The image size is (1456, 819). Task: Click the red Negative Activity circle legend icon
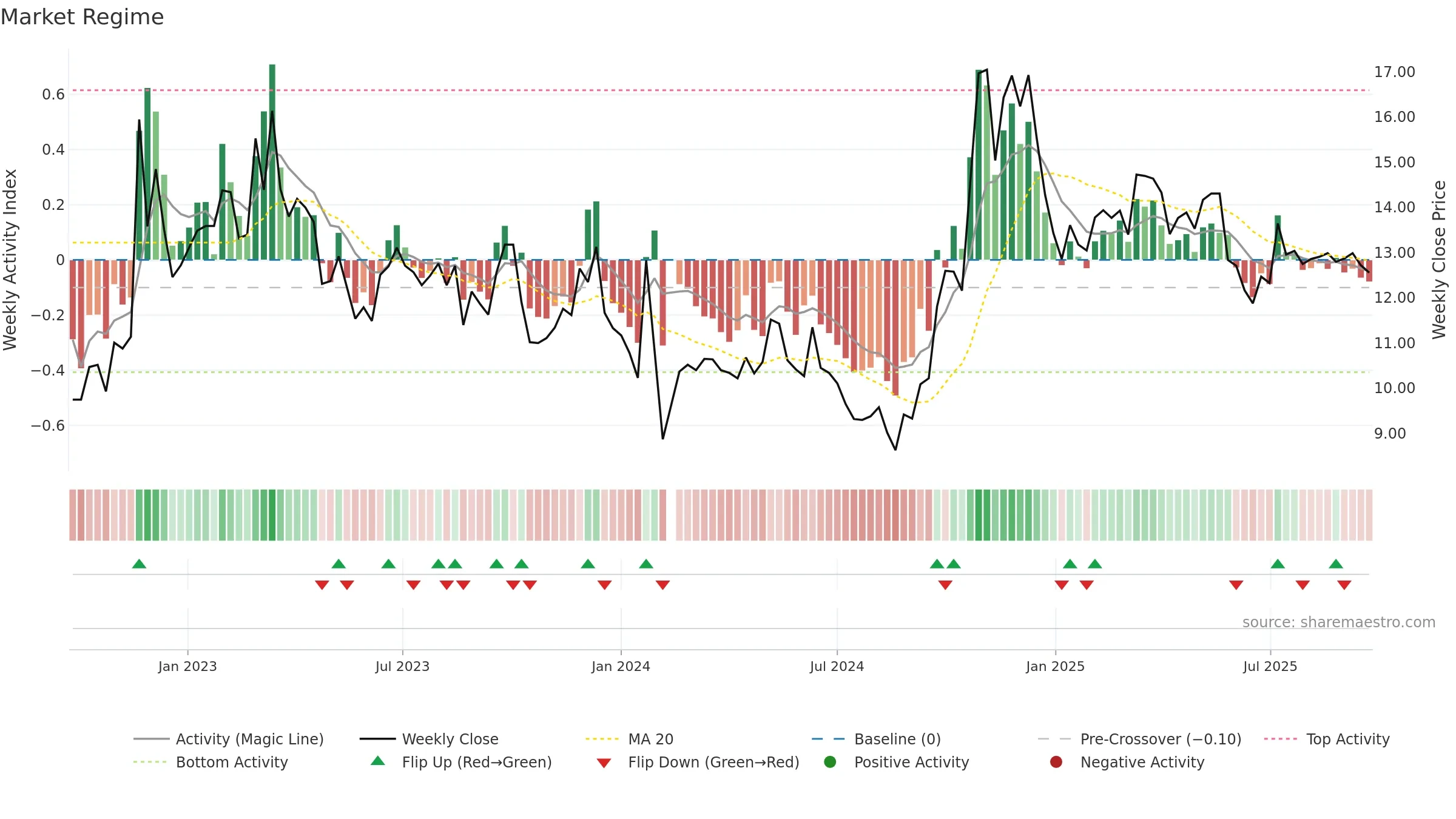pos(1056,762)
